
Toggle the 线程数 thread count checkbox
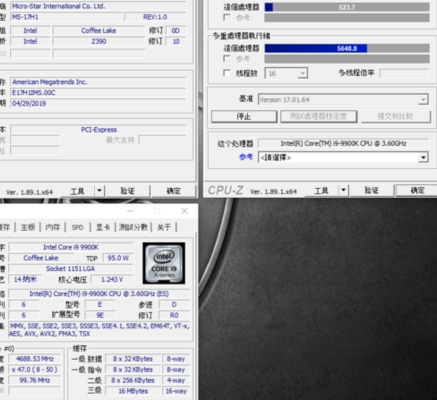227,73
